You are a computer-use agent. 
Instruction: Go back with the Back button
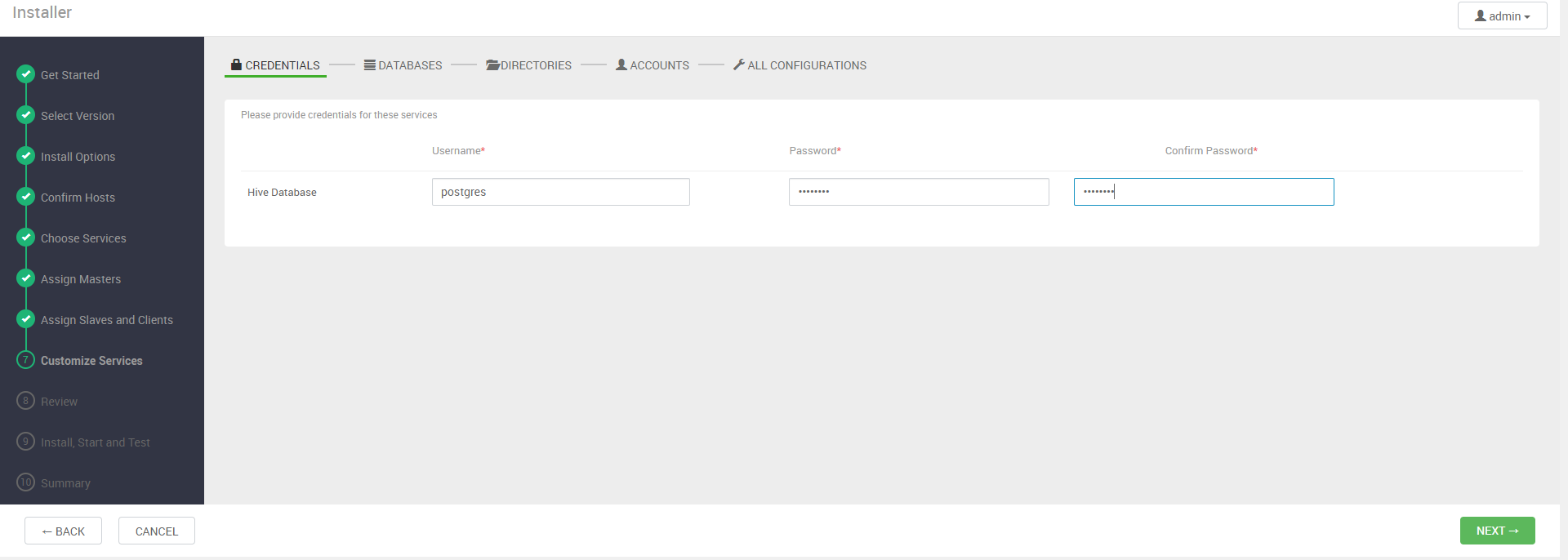[63, 531]
